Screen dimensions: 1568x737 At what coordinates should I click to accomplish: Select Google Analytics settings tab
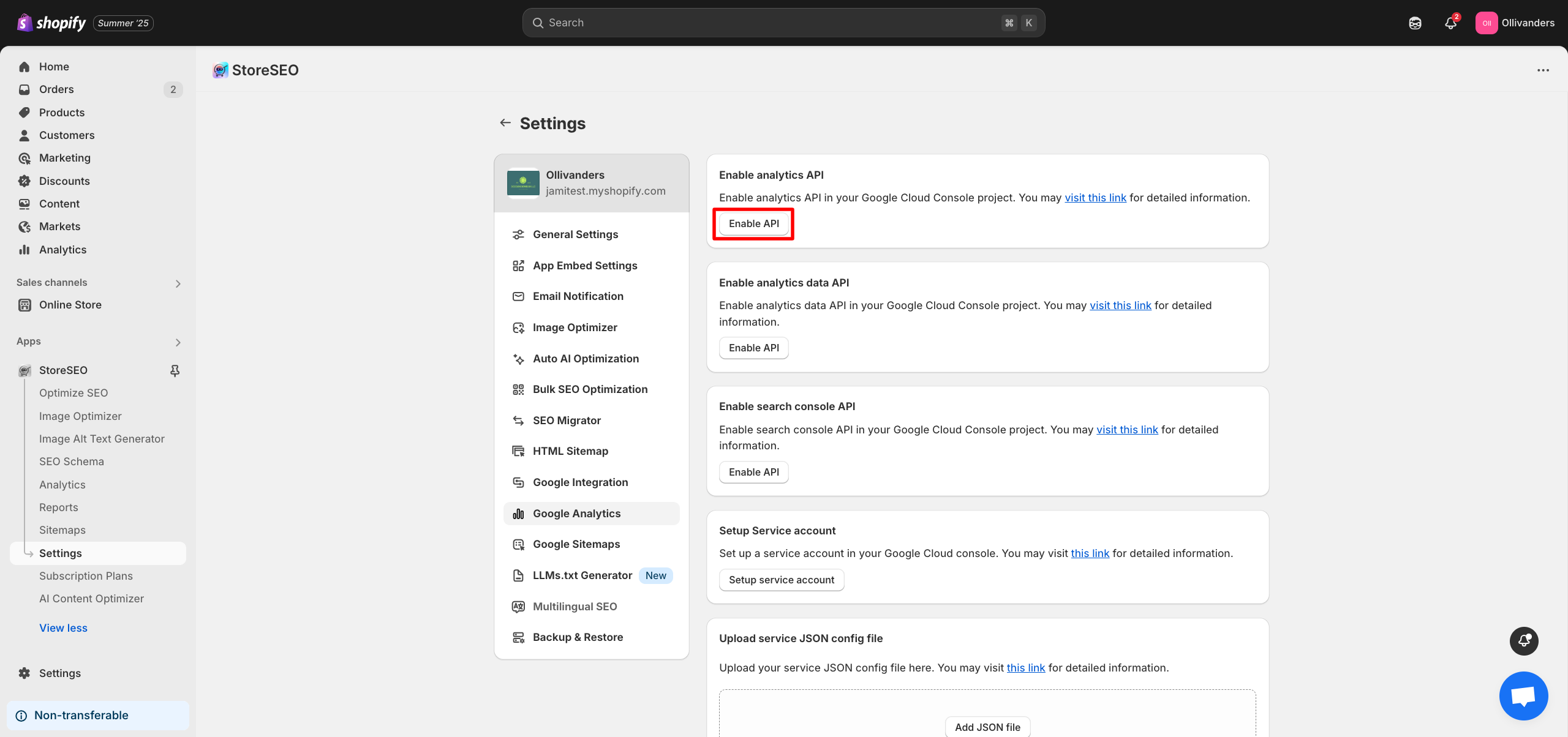[592, 514]
